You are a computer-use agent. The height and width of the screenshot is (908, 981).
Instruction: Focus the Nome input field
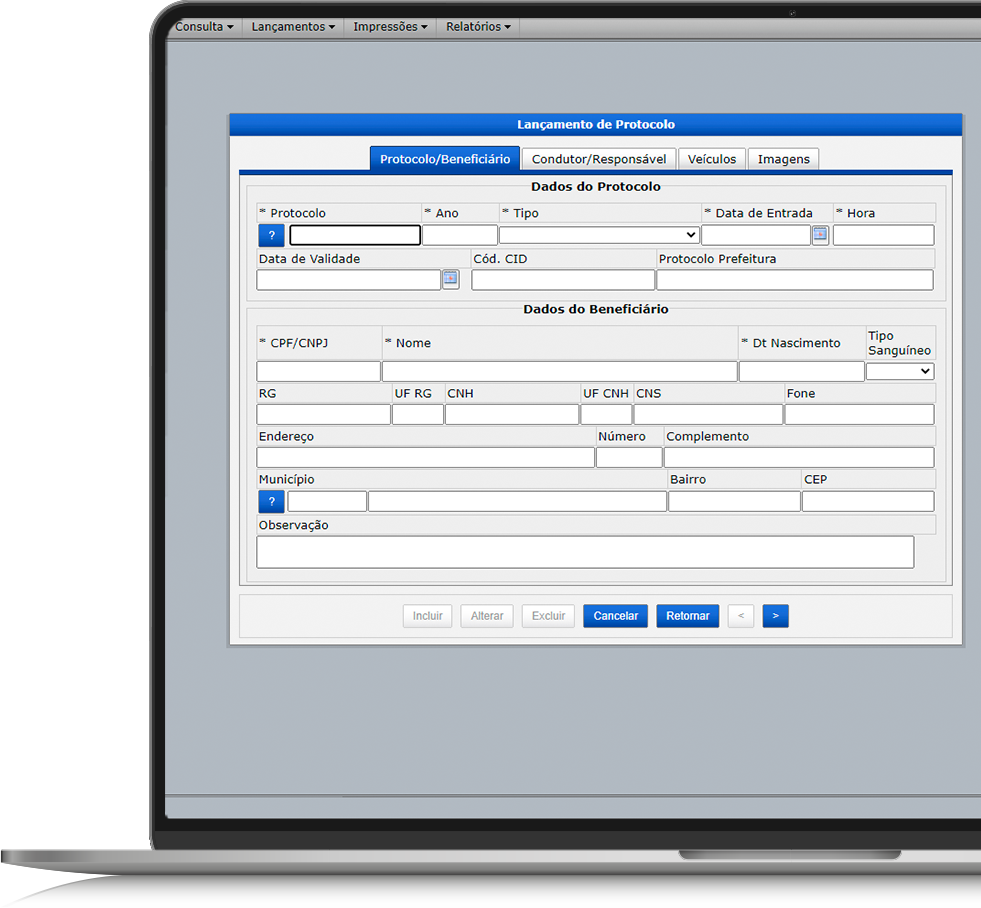pos(559,371)
